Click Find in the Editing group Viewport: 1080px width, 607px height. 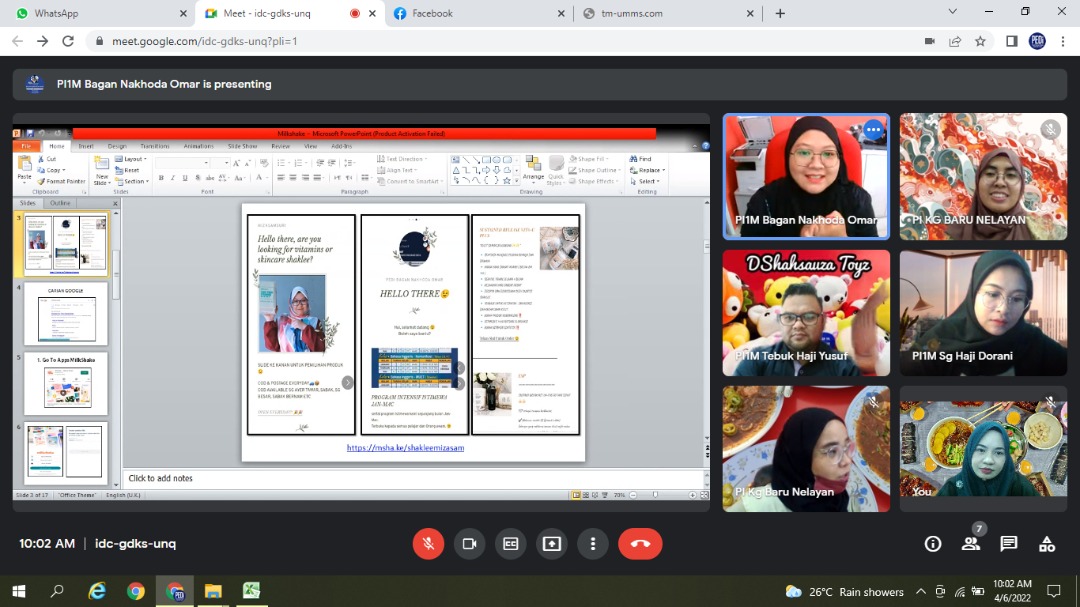641,159
